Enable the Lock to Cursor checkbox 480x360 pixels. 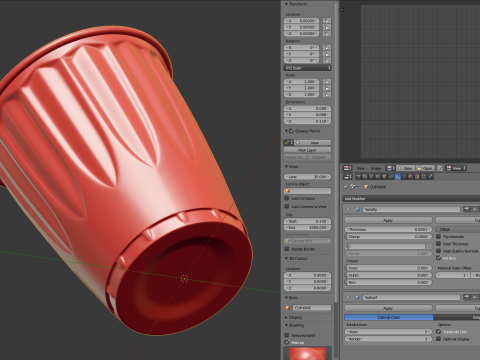[287, 198]
